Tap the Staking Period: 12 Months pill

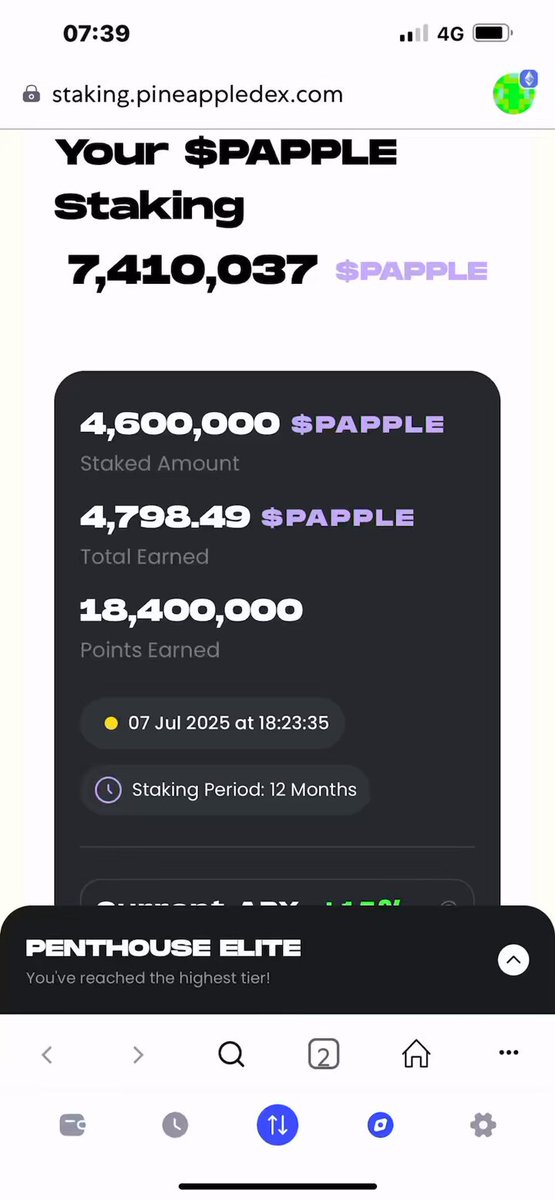(225, 790)
